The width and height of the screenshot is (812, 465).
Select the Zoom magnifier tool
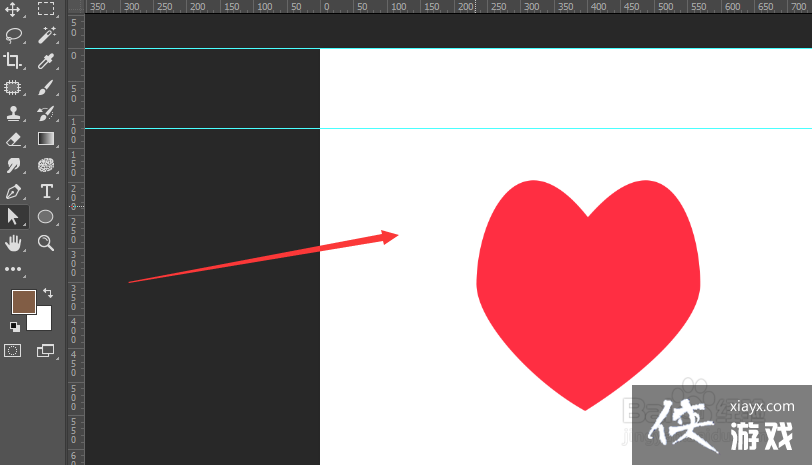(x=45, y=243)
